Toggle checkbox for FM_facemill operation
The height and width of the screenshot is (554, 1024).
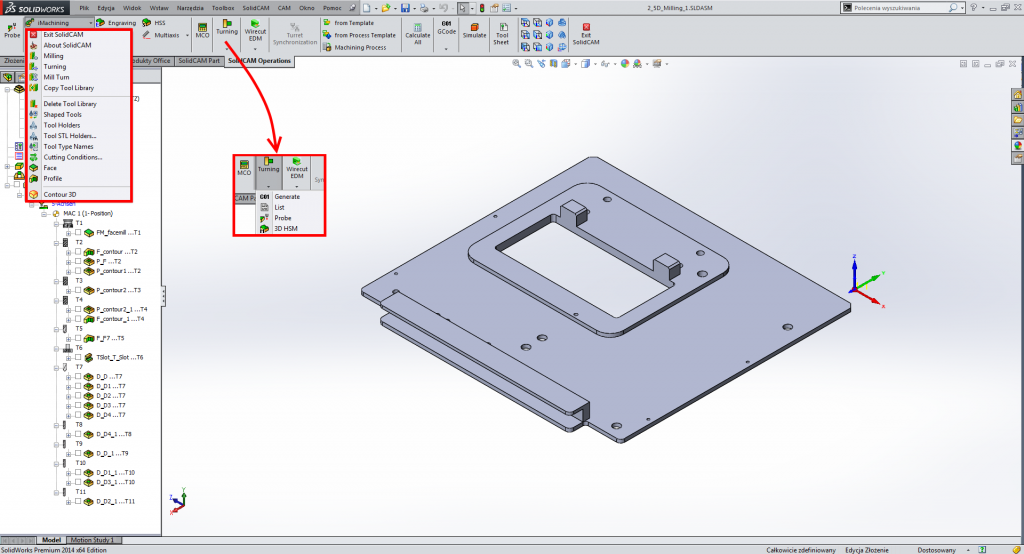click(78, 232)
